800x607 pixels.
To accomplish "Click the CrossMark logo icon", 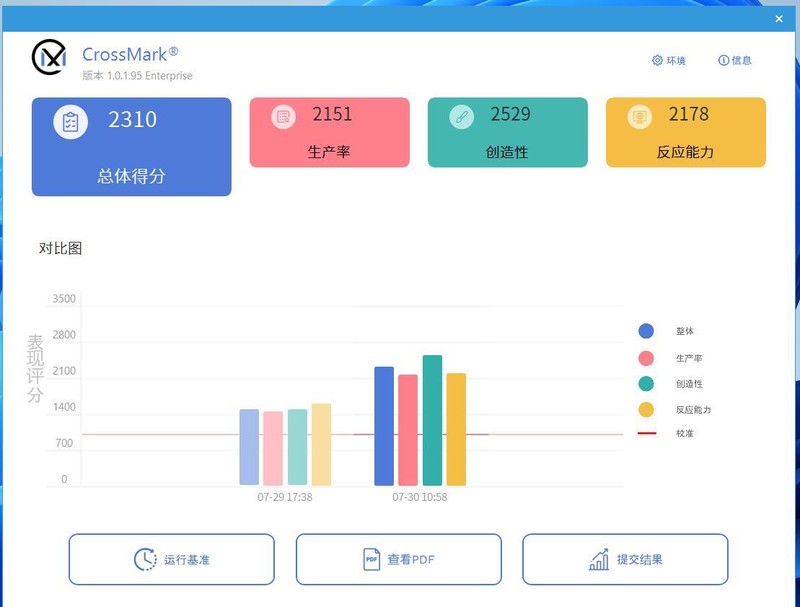I will [48, 60].
